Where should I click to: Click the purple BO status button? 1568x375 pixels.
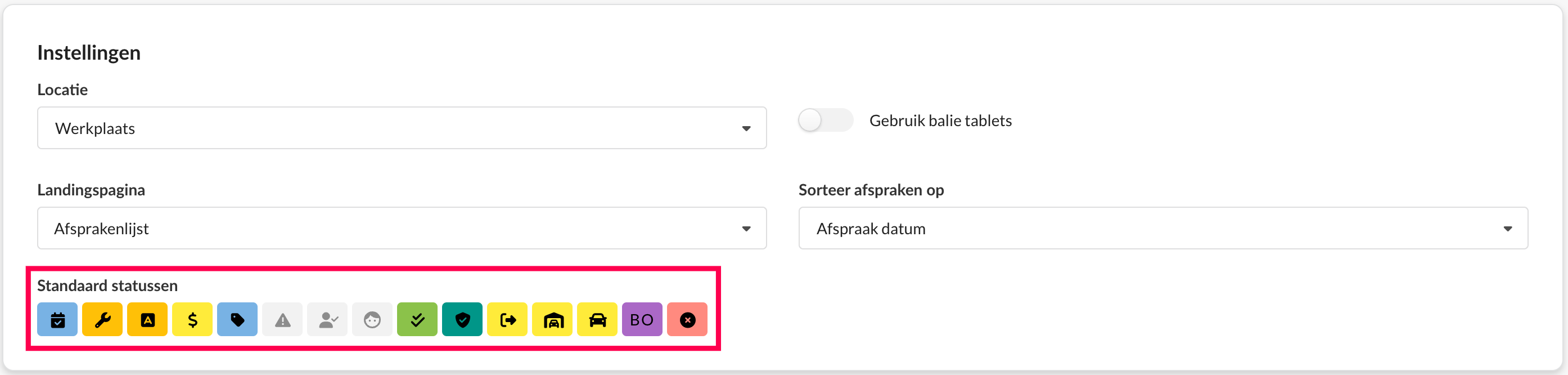[x=642, y=319]
